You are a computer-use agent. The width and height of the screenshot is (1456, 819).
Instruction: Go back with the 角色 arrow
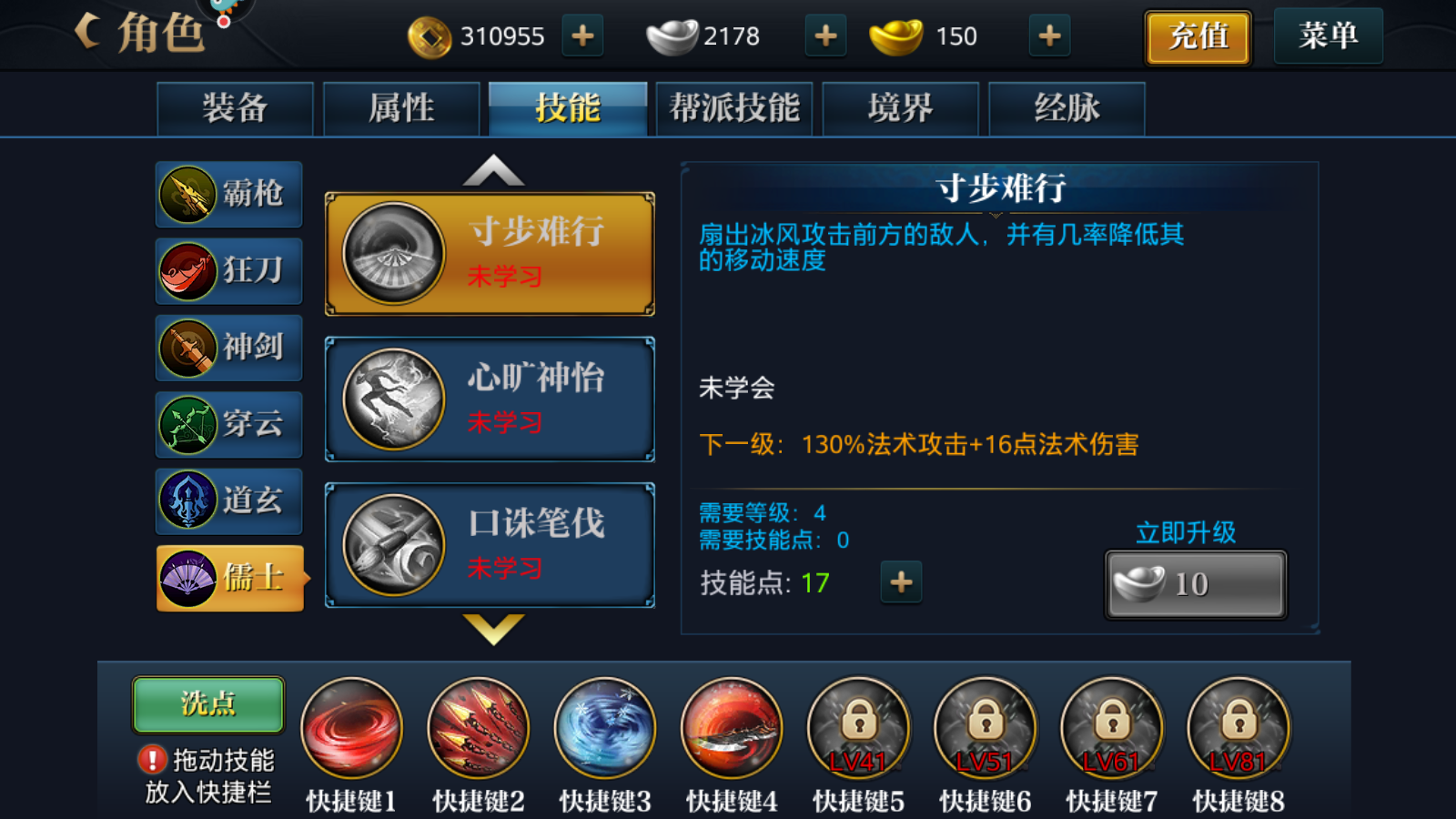[x=88, y=32]
